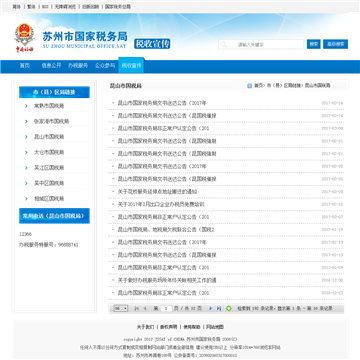This screenshot has width=360, height=360.
Task: Open 公众参与 navigation tab
Action: (x=105, y=66)
